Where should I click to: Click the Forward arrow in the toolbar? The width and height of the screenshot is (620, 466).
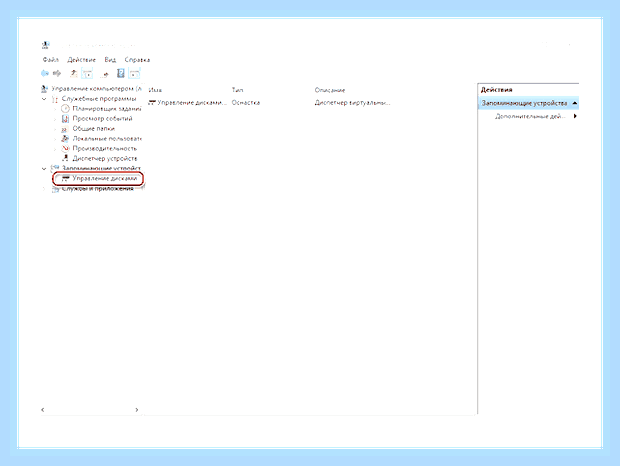pos(57,73)
